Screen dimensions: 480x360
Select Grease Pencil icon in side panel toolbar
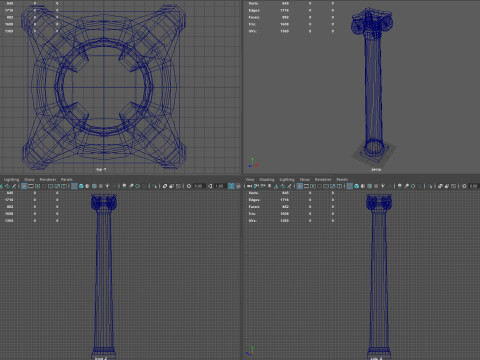[289, 186]
